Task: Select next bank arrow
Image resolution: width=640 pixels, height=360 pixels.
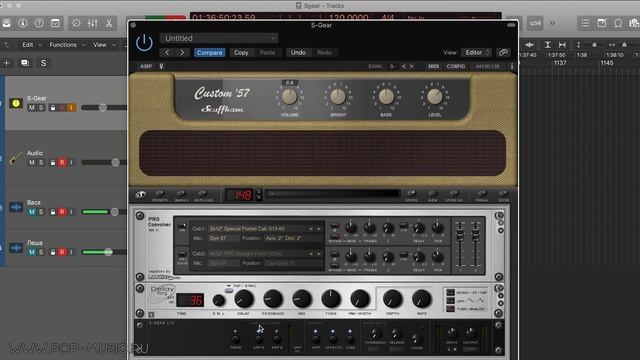Action: point(411,66)
